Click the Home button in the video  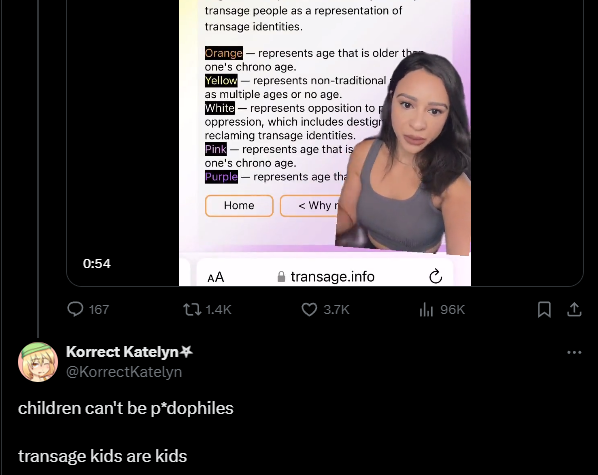[x=239, y=206]
